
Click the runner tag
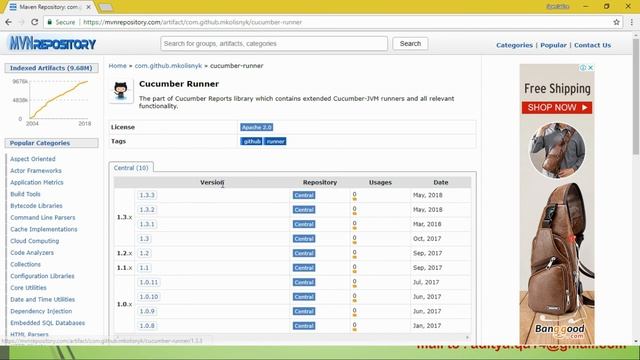(x=275, y=141)
